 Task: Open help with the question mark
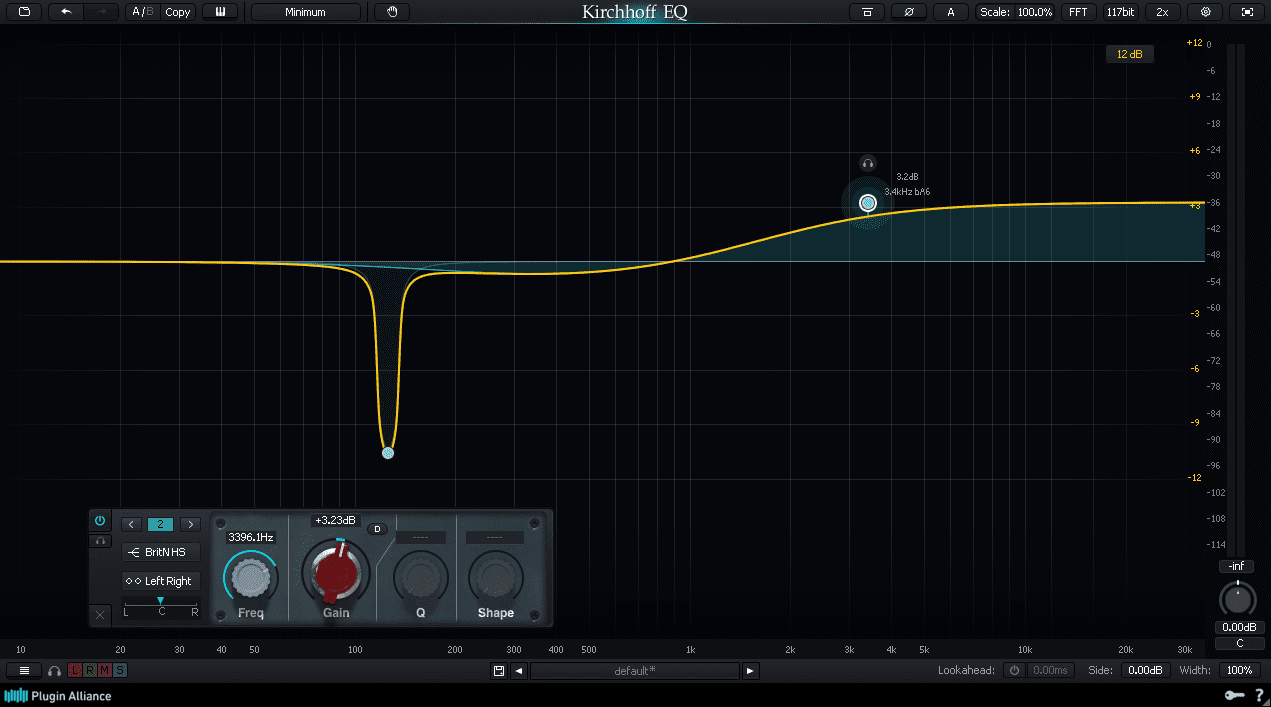[1259, 696]
